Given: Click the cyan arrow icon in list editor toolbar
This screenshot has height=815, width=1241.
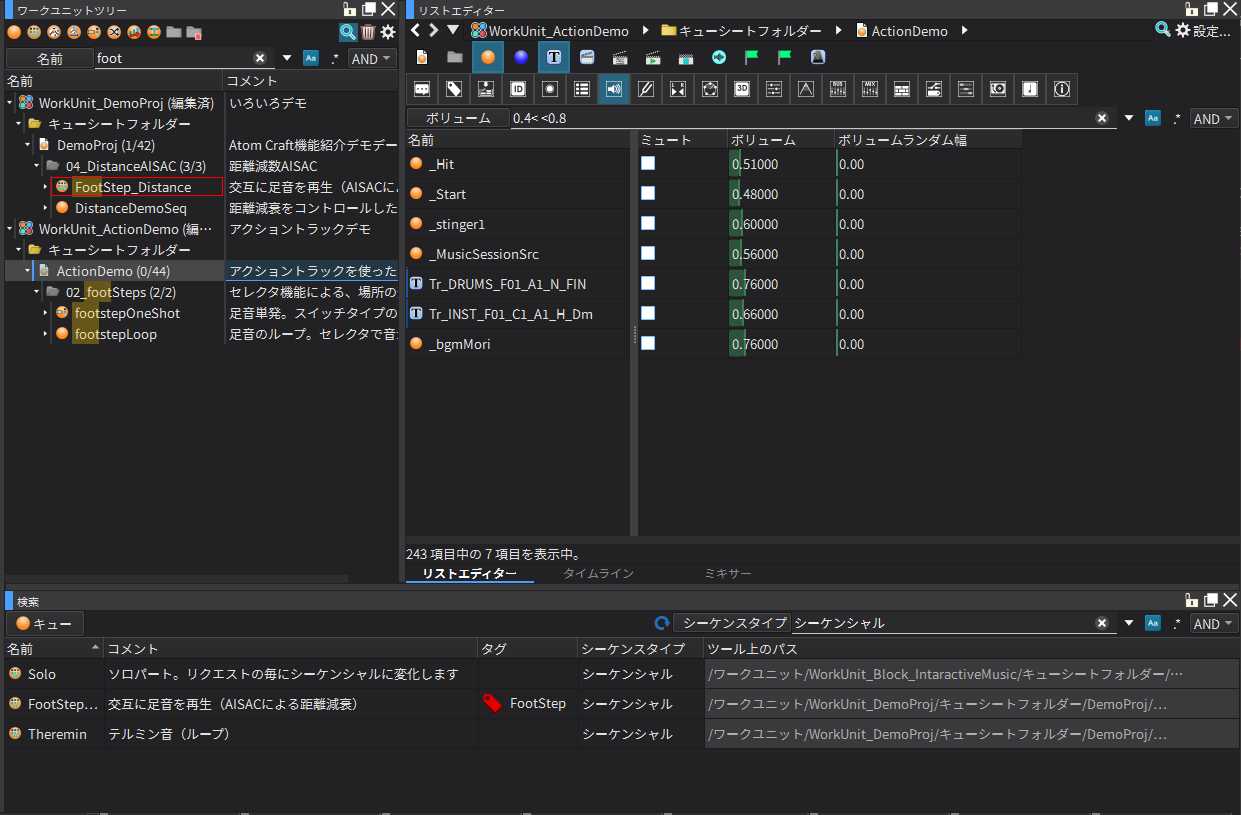Looking at the screenshot, I should (719, 57).
